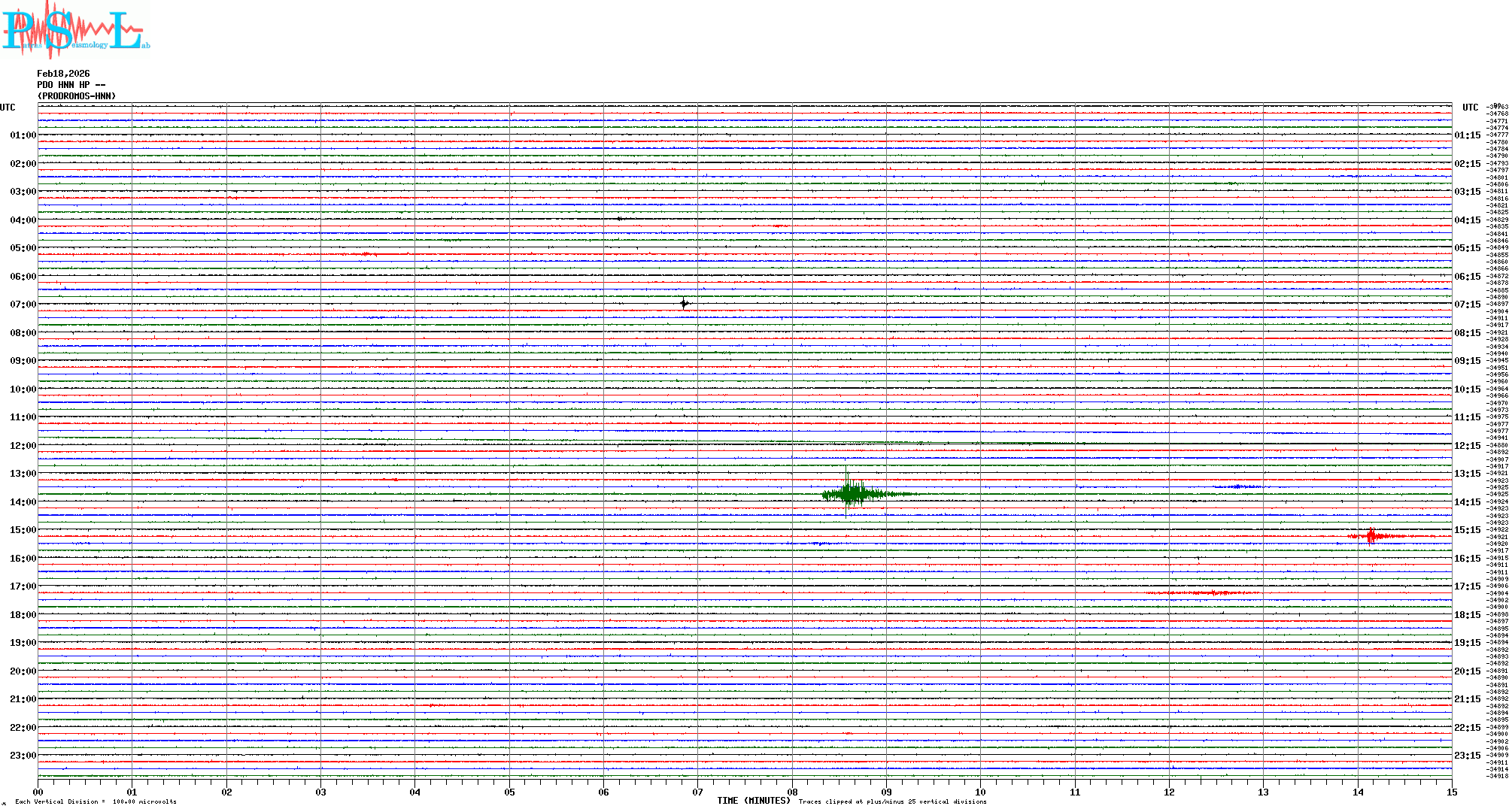The image size is (1512, 812).
Task: Click the PRODROMOS-HNN station name text
Action: point(77,96)
